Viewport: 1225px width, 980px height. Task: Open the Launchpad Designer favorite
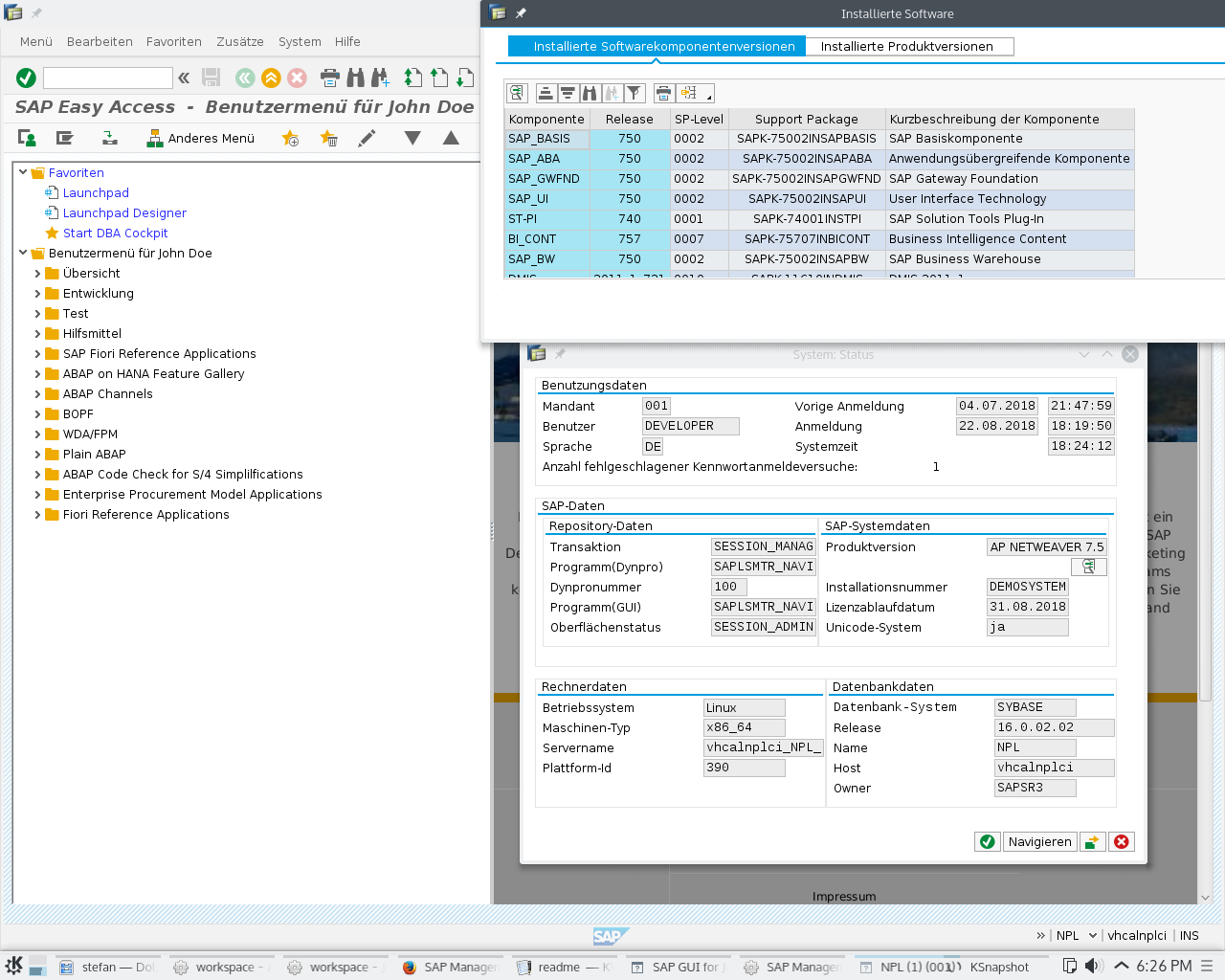pyautogui.click(x=124, y=213)
